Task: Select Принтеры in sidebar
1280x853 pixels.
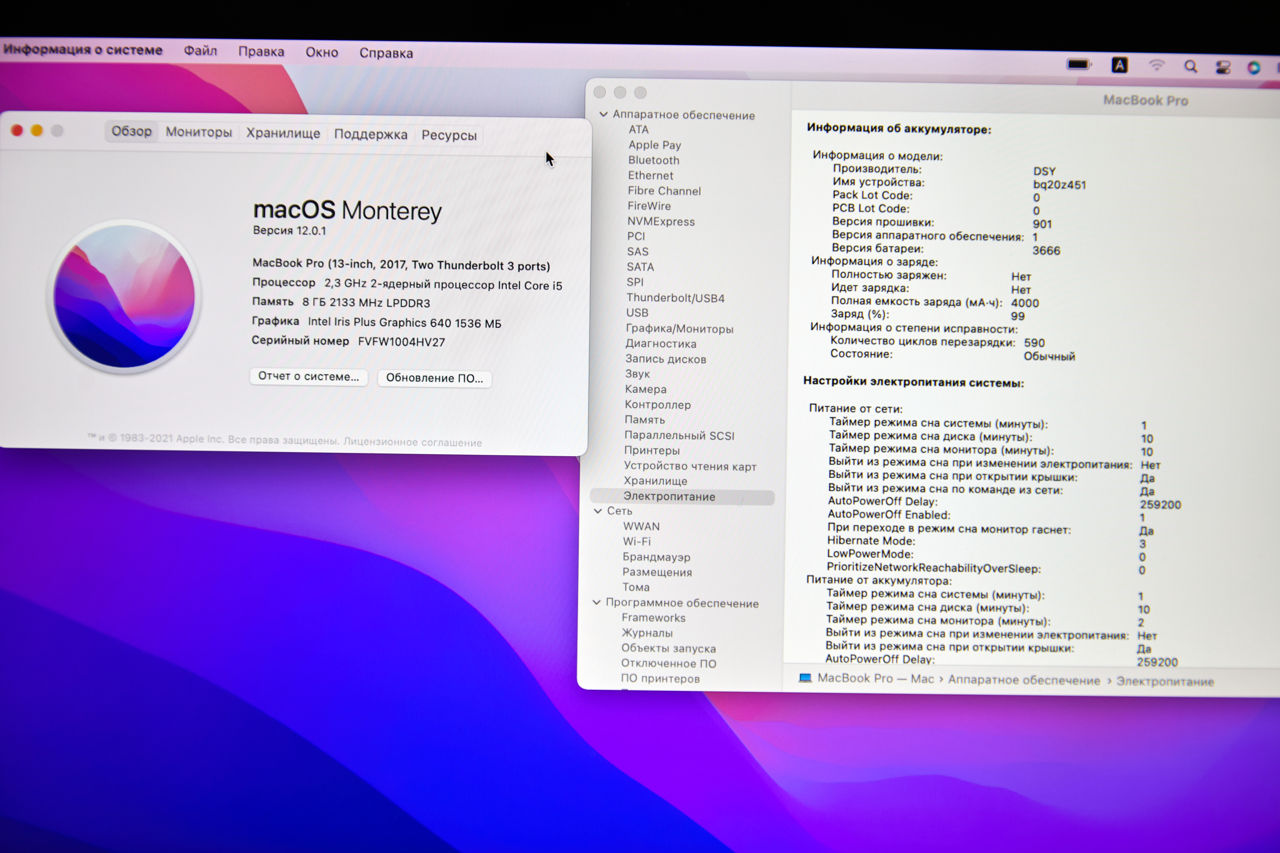Action: pos(652,451)
